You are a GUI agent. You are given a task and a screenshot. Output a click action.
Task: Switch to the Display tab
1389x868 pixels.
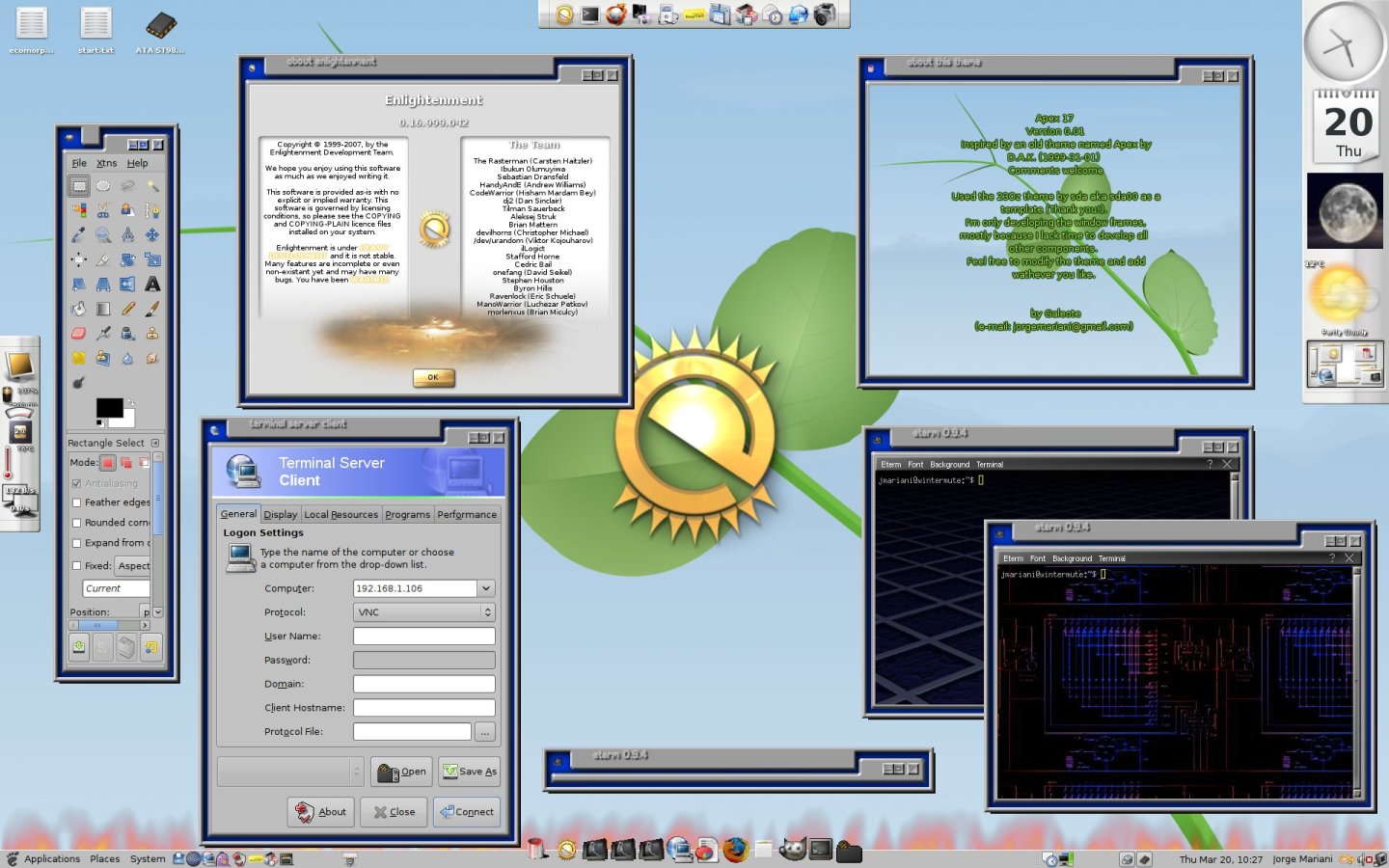(x=281, y=515)
